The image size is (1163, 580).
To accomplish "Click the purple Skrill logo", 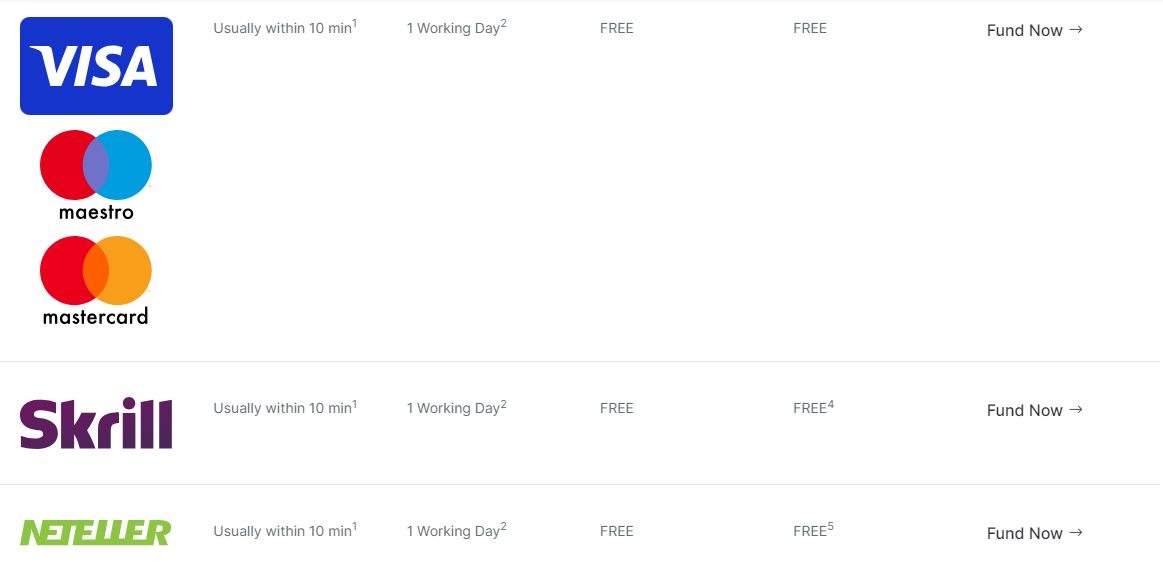I will pyautogui.click(x=96, y=424).
